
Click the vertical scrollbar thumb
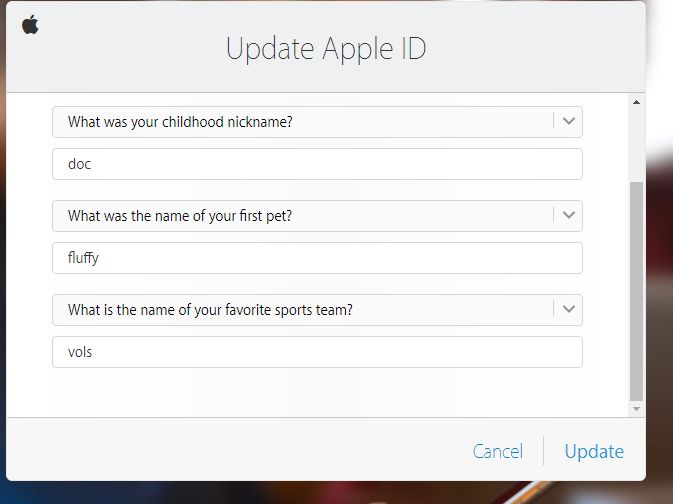[637, 291]
